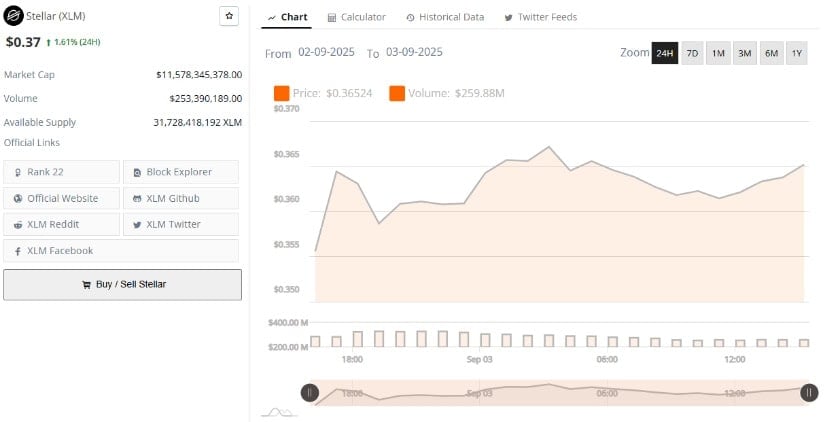825x422 pixels.
Task: Click the 18:00 time axis label
Action: 352,359
